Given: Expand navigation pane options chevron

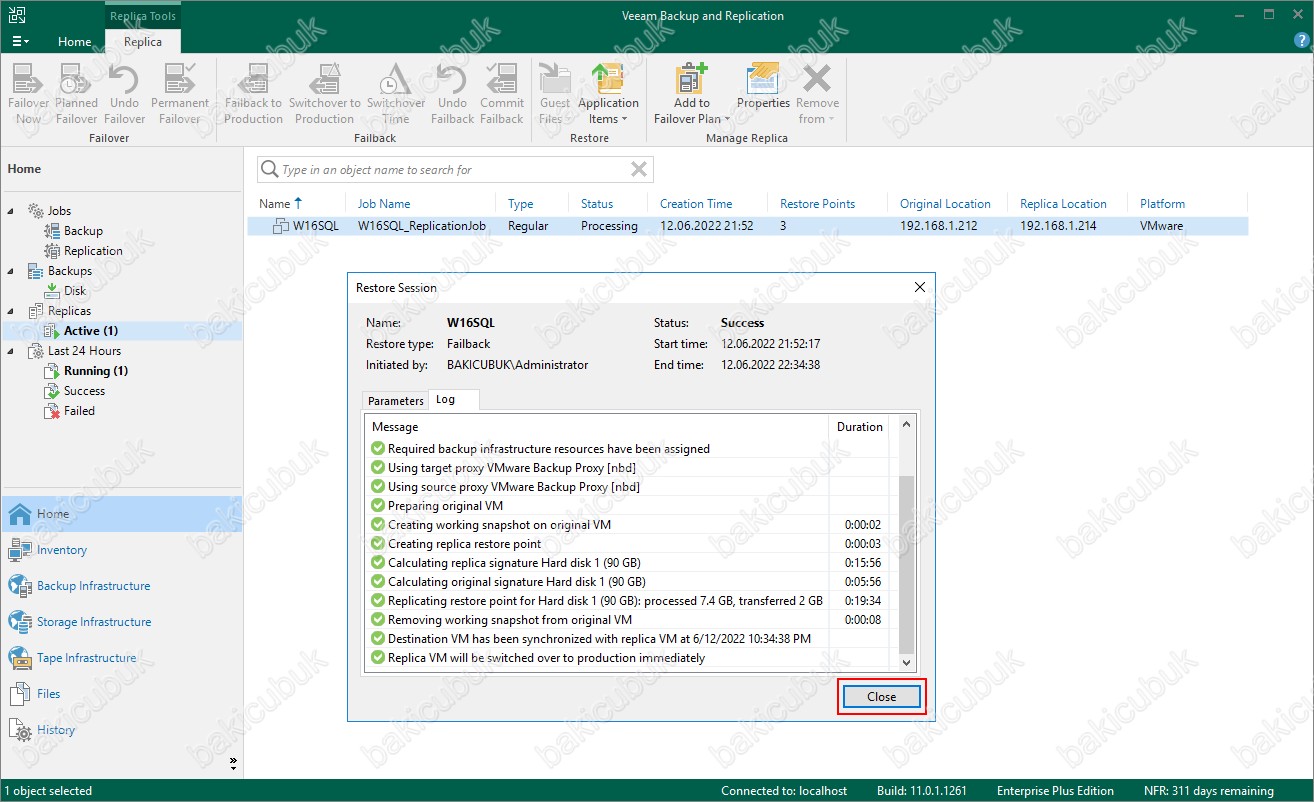Looking at the screenshot, I should pyautogui.click(x=233, y=763).
